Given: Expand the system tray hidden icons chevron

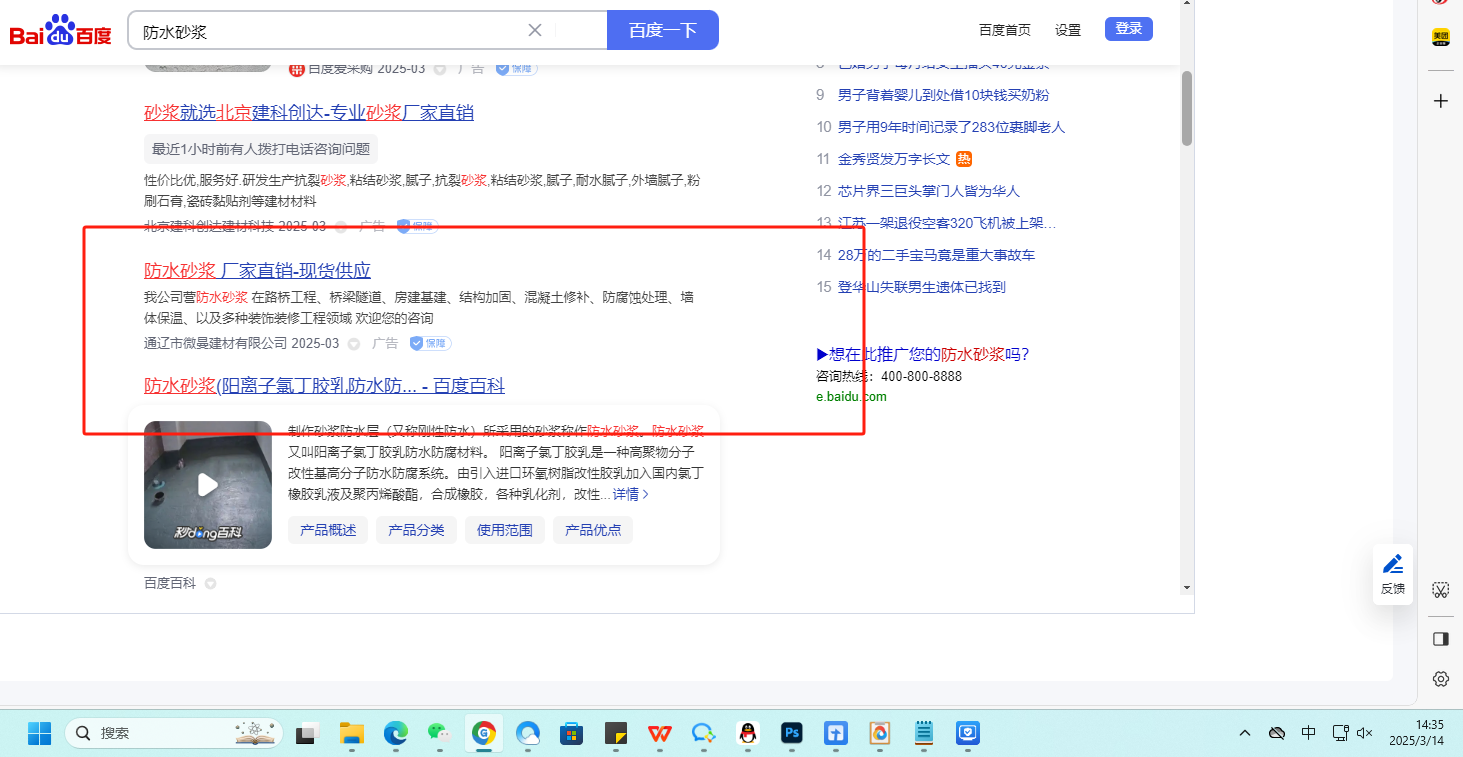Looking at the screenshot, I should click(1245, 733).
